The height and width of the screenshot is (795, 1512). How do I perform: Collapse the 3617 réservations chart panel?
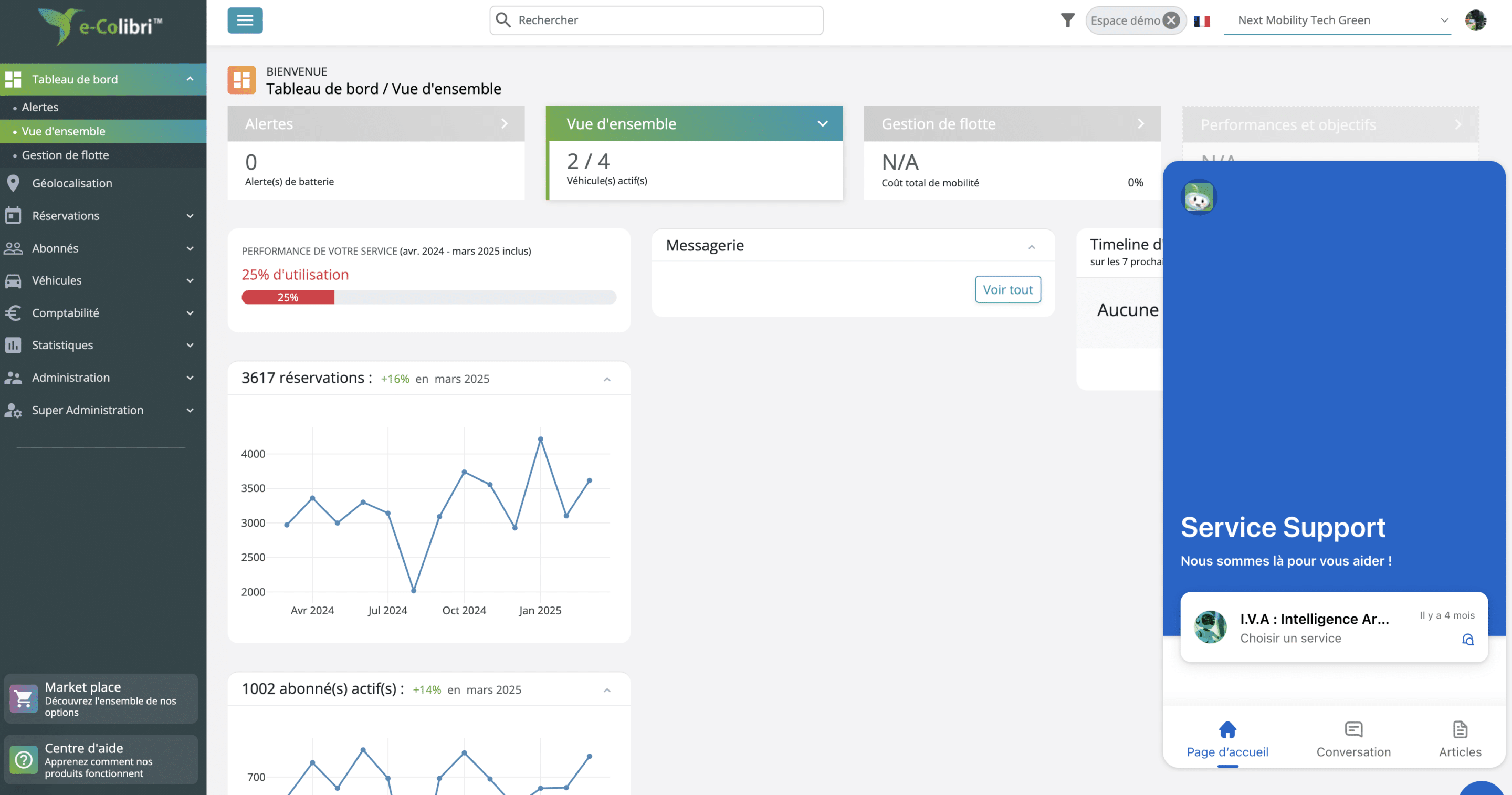[x=607, y=379]
